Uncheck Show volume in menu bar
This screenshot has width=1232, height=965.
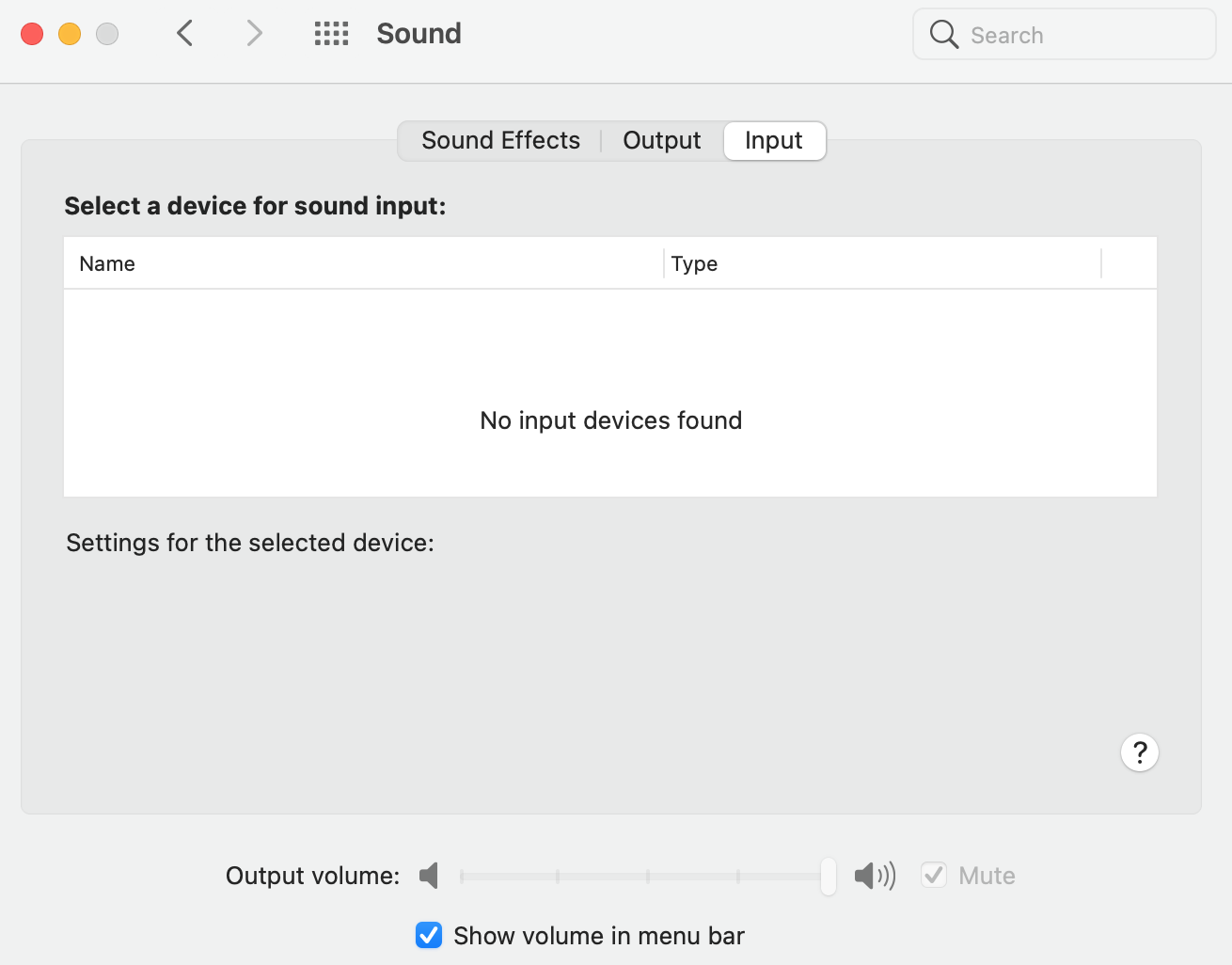point(429,935)
